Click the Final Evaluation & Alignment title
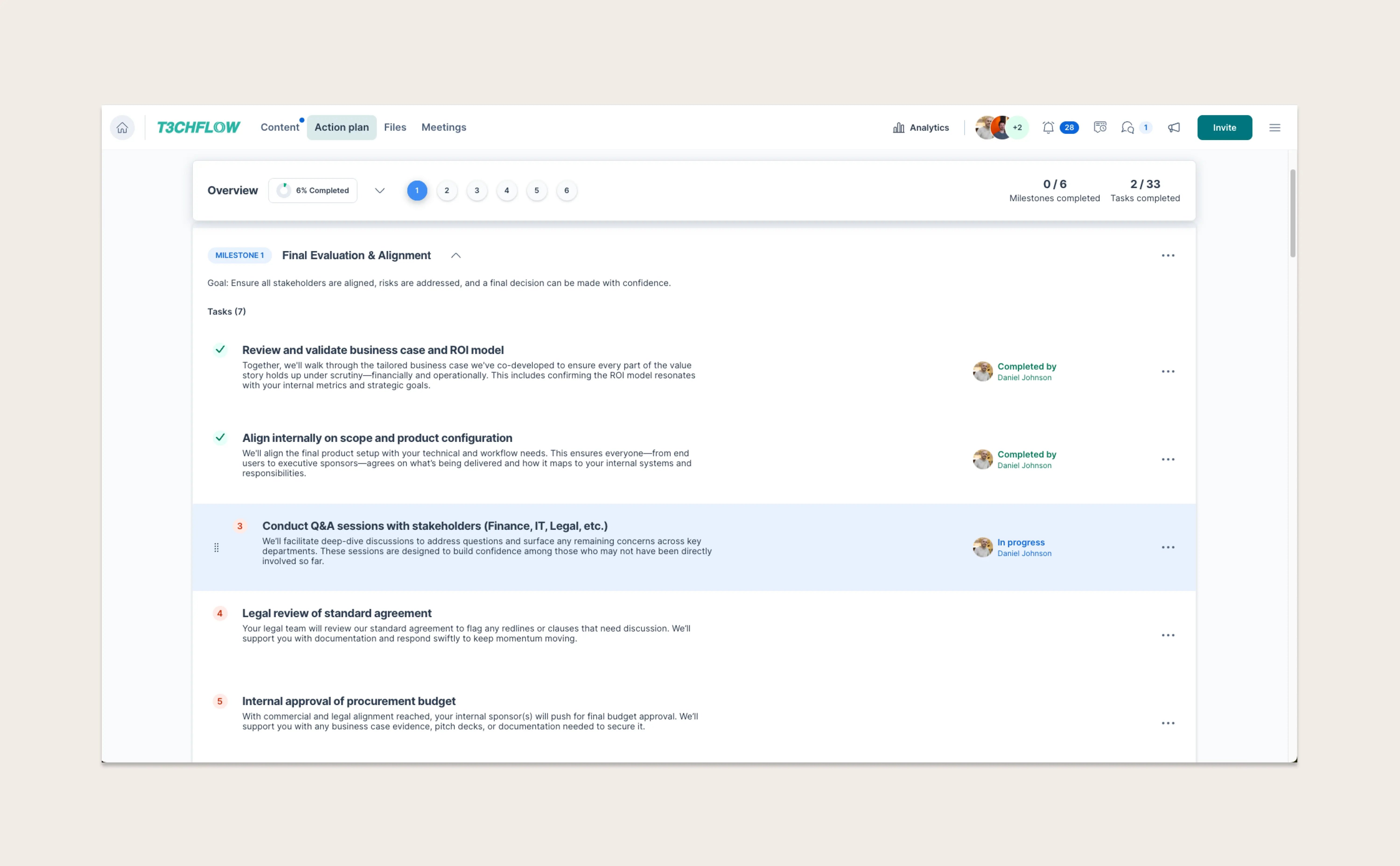Screen dimensions: 1400x866 click(356, 255)
